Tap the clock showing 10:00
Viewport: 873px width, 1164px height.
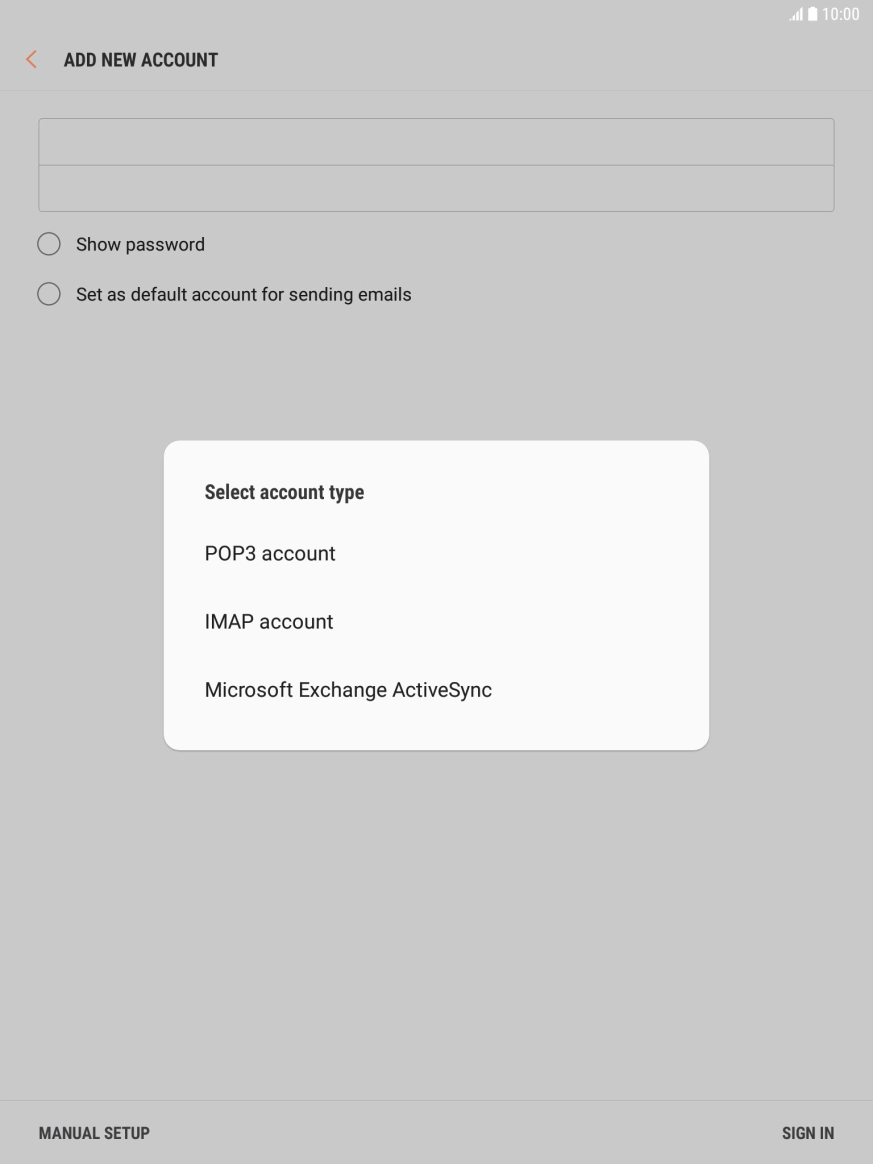(841, 14)
